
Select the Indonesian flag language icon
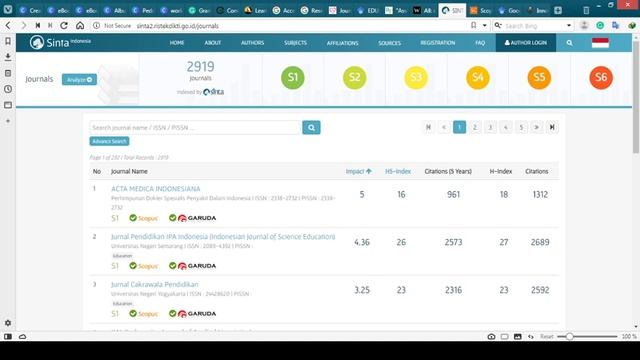pyautogui.click(x=600, y=42)
